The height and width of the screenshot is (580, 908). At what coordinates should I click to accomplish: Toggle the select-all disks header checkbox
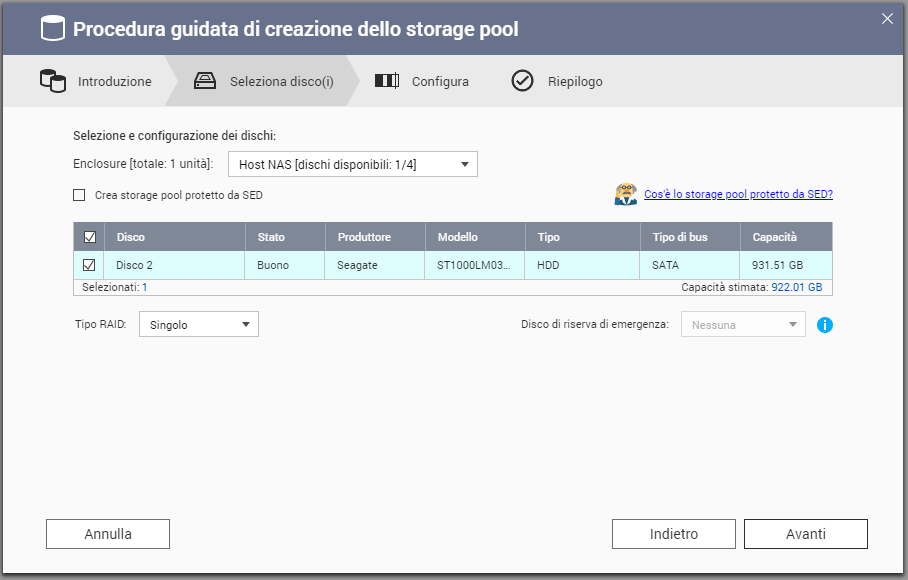click(89, 237)
